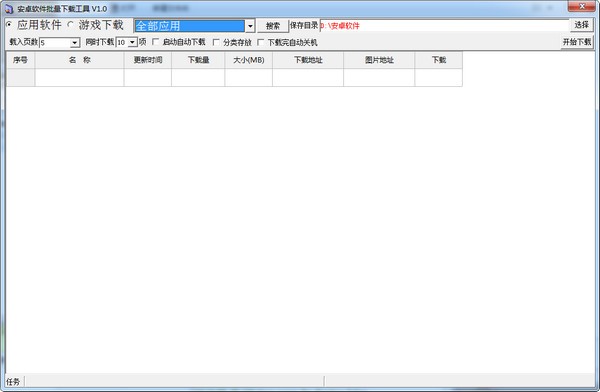
Task: Click the 下载地址 column header
Action: pos(308,60)
